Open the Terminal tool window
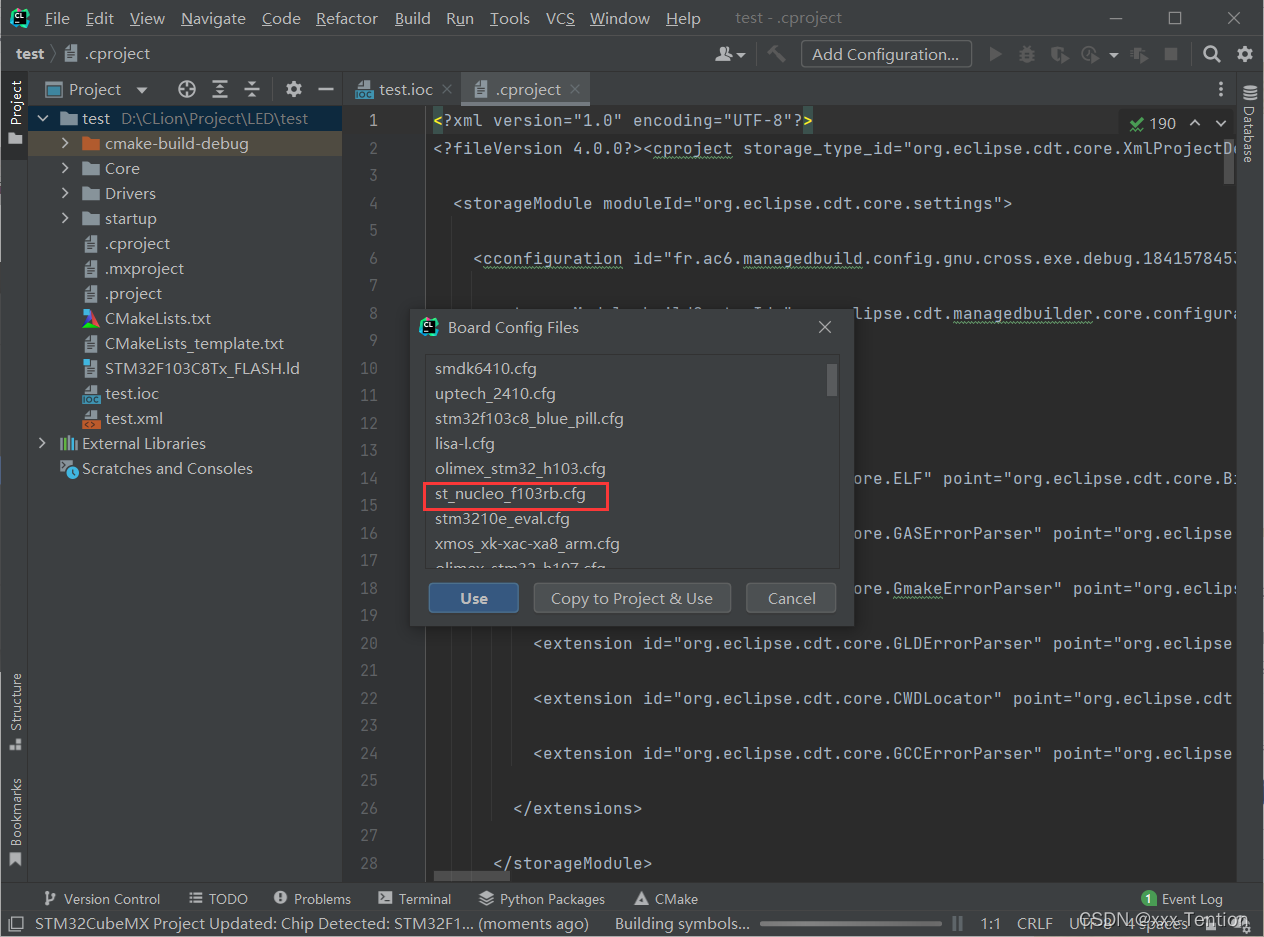The image size is (1264, 937). (415, 899)
